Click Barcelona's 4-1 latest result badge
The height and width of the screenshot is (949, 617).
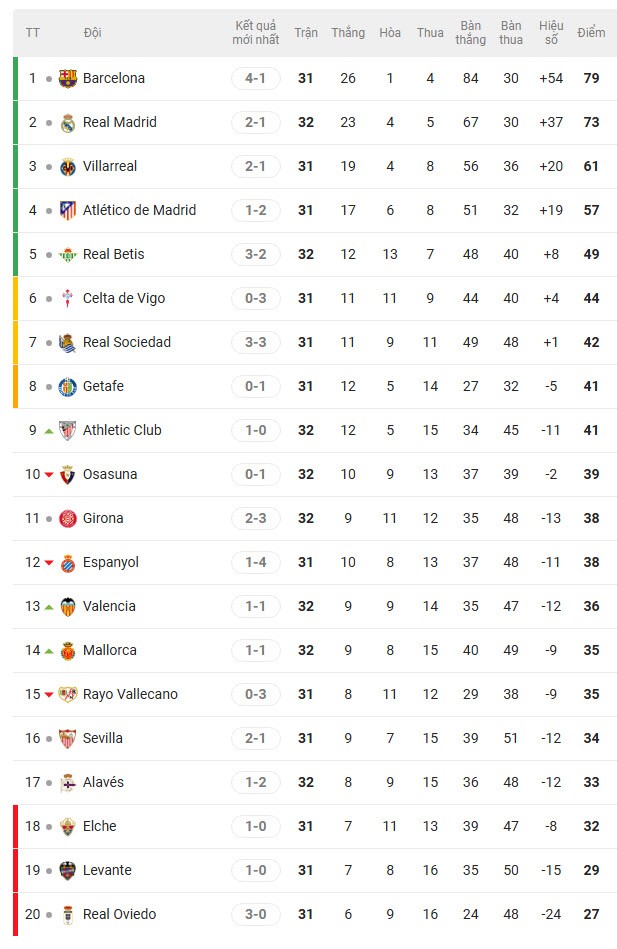tap(256, 78)
